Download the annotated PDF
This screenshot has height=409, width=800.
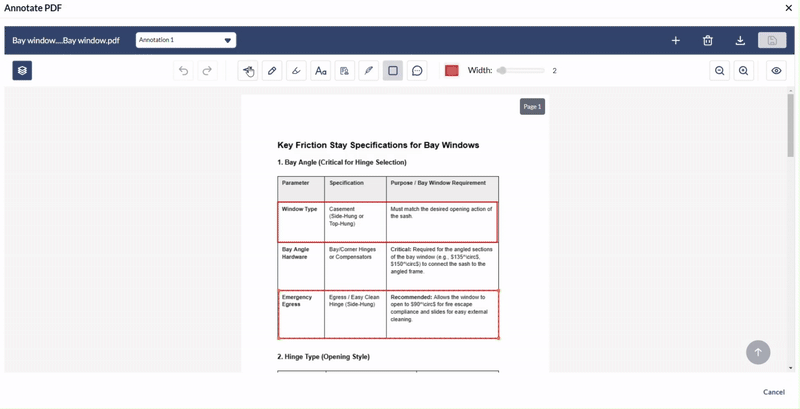[x=740, y=40]
